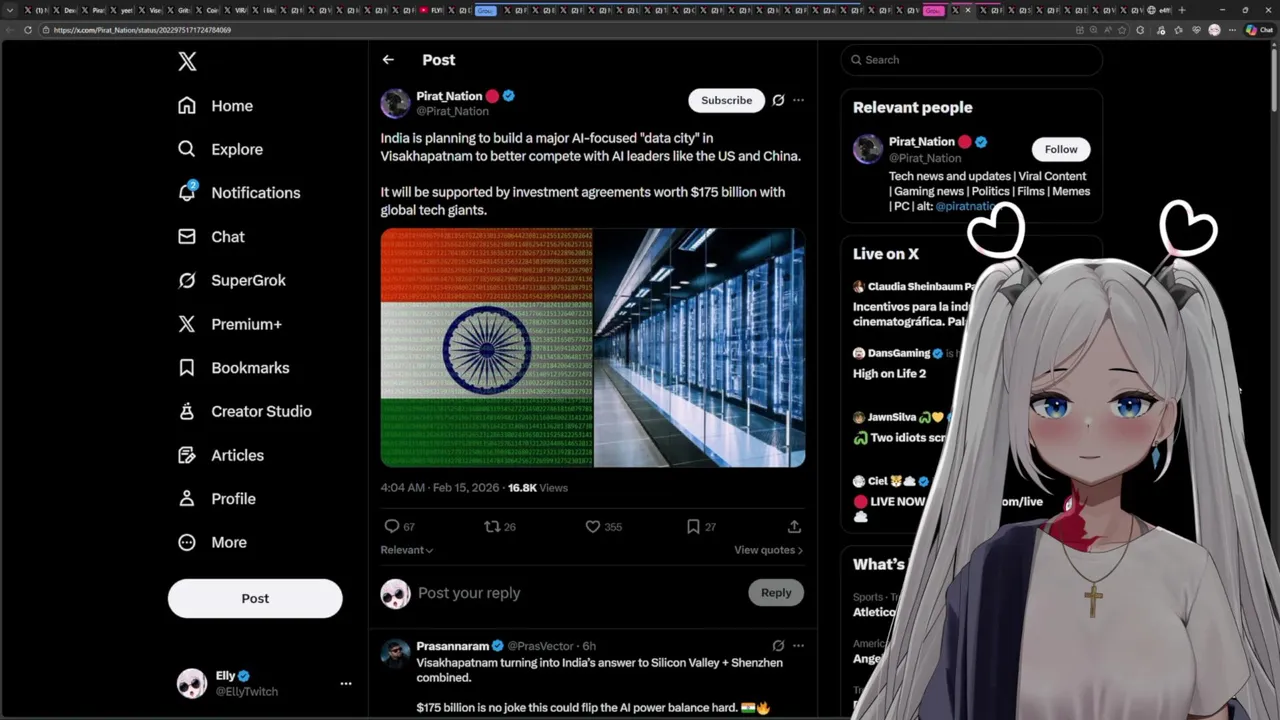This screenshot has height=720, width=1280.
Task: Open the Home page
Action: coord(215,106)
